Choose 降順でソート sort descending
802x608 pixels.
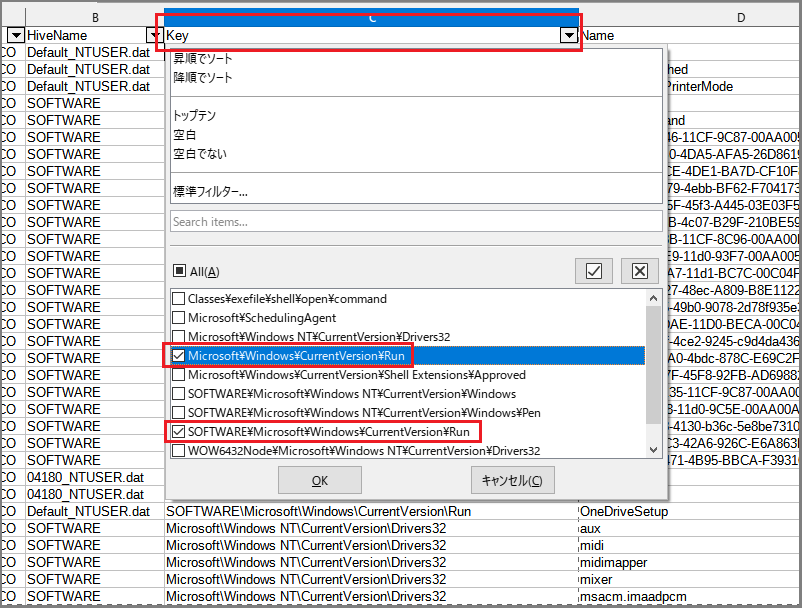[203, 77]
